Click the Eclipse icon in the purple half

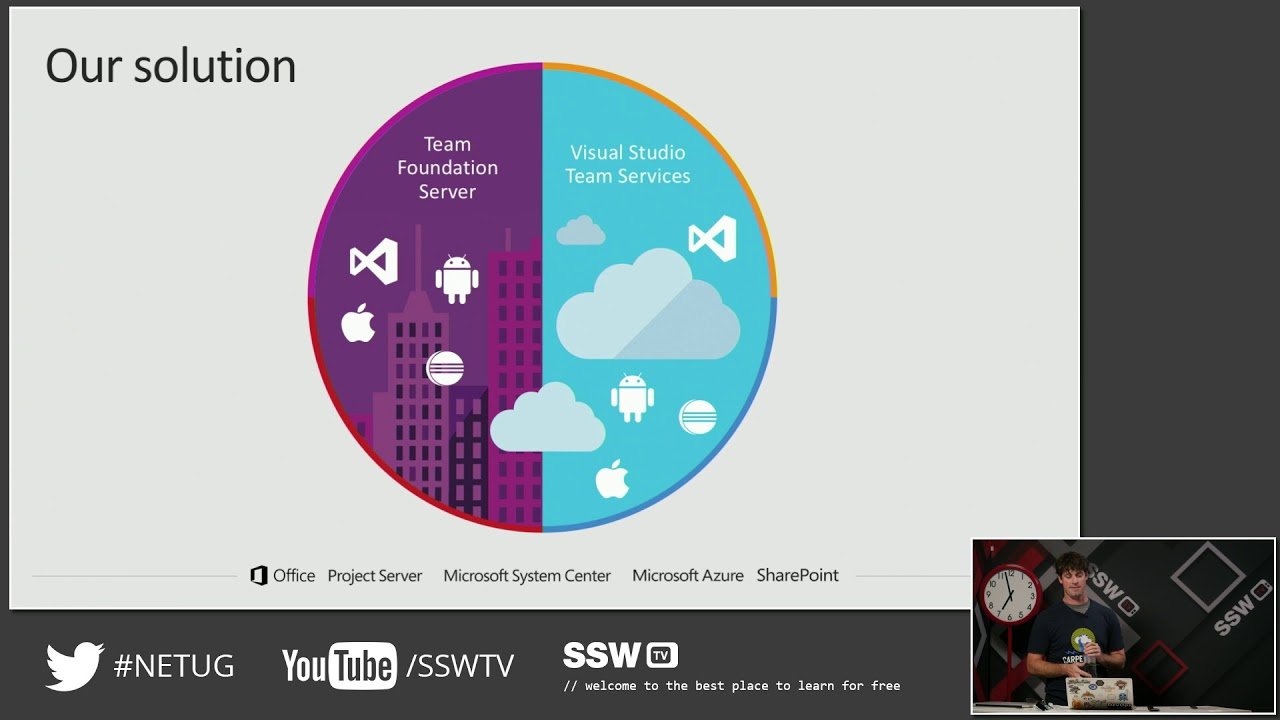point(445,368)
